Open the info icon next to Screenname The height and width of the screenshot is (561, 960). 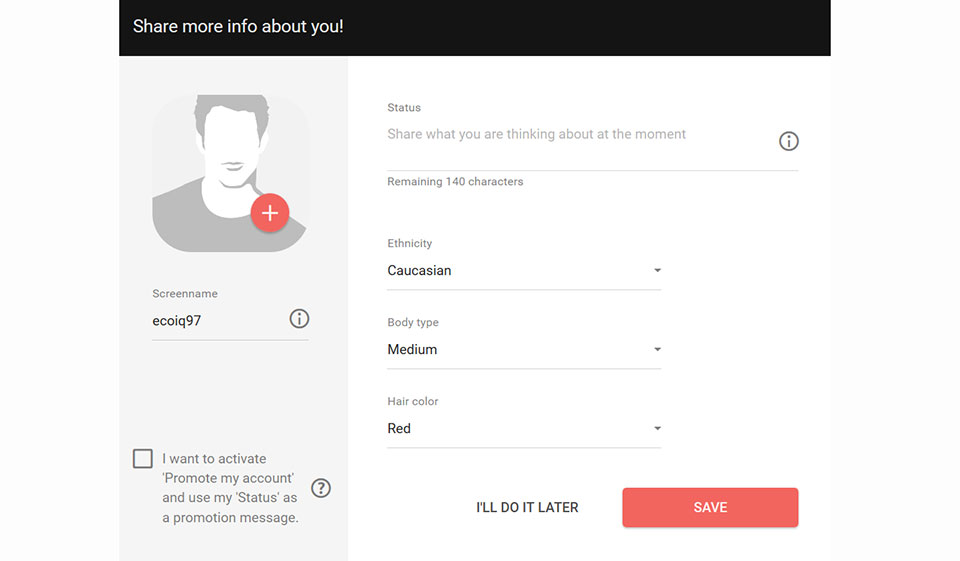[x=299, y=319]
